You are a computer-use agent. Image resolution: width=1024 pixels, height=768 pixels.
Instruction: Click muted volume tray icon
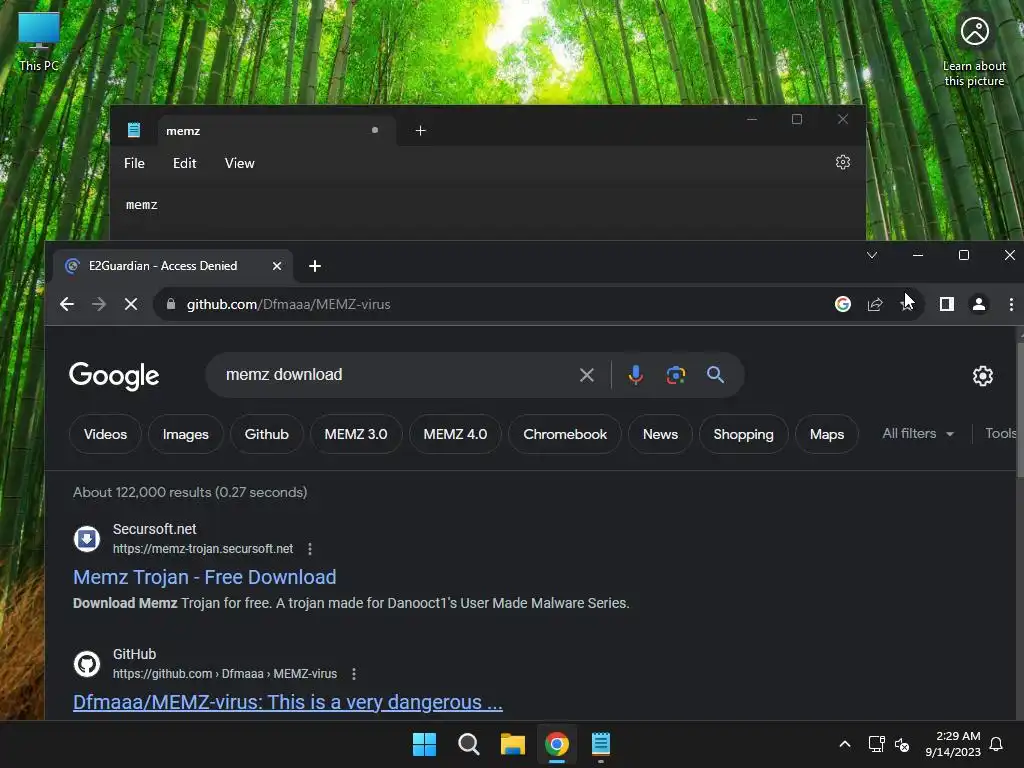[x=902, y=744]
